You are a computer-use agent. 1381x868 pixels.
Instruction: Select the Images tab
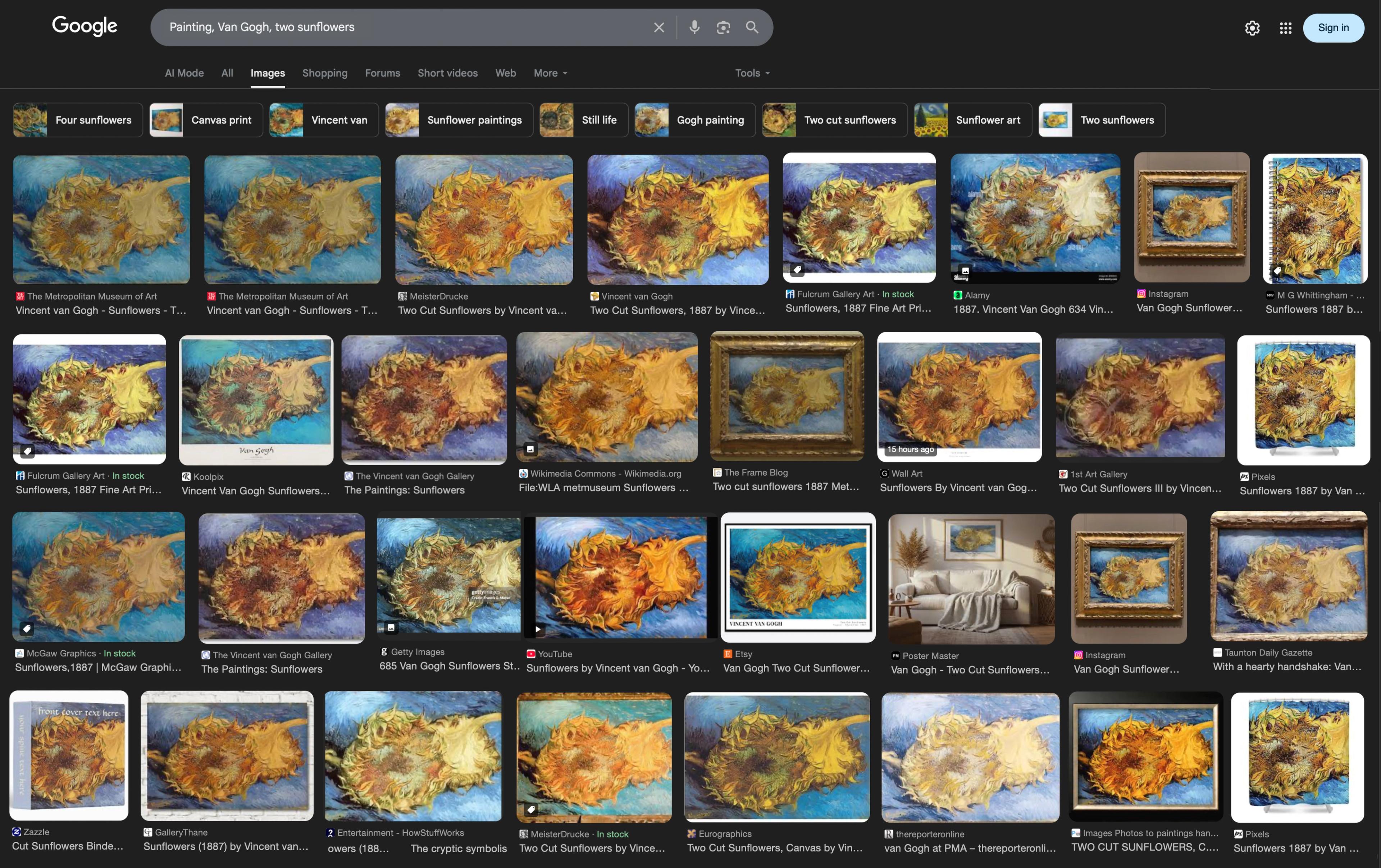(267, 73)
